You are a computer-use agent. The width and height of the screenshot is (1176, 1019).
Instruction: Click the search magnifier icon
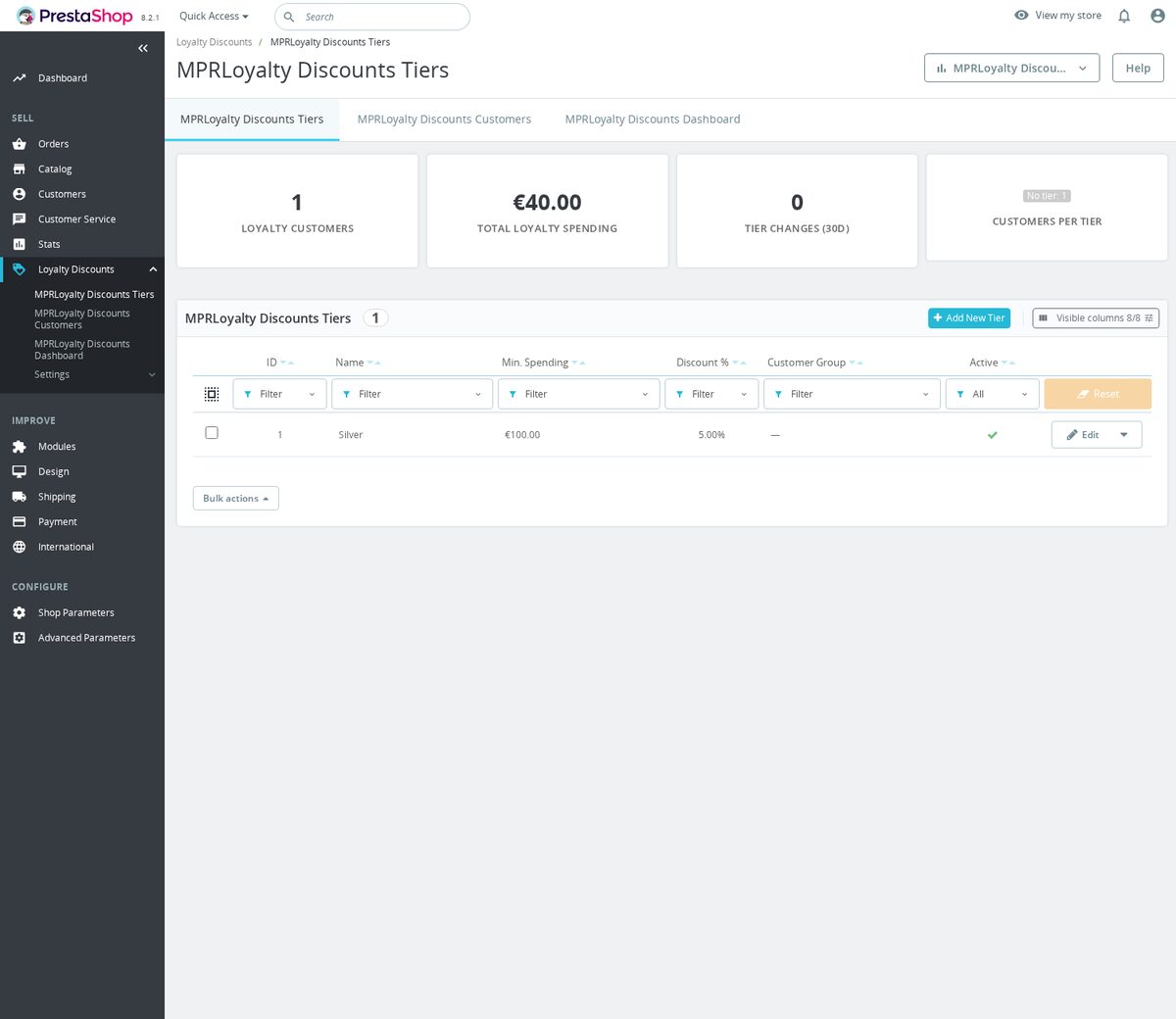click(x=289, y=17)
